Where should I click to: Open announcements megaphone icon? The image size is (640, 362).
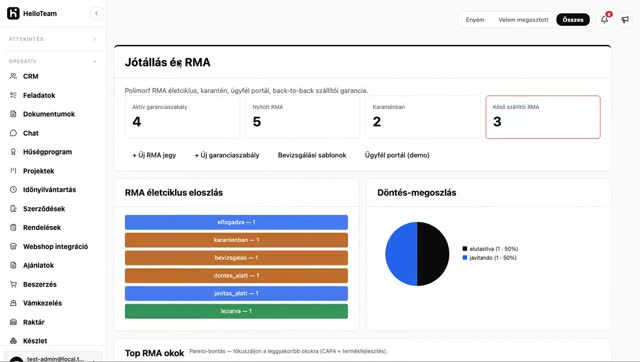pyautogui.click(x=625, y=20)
